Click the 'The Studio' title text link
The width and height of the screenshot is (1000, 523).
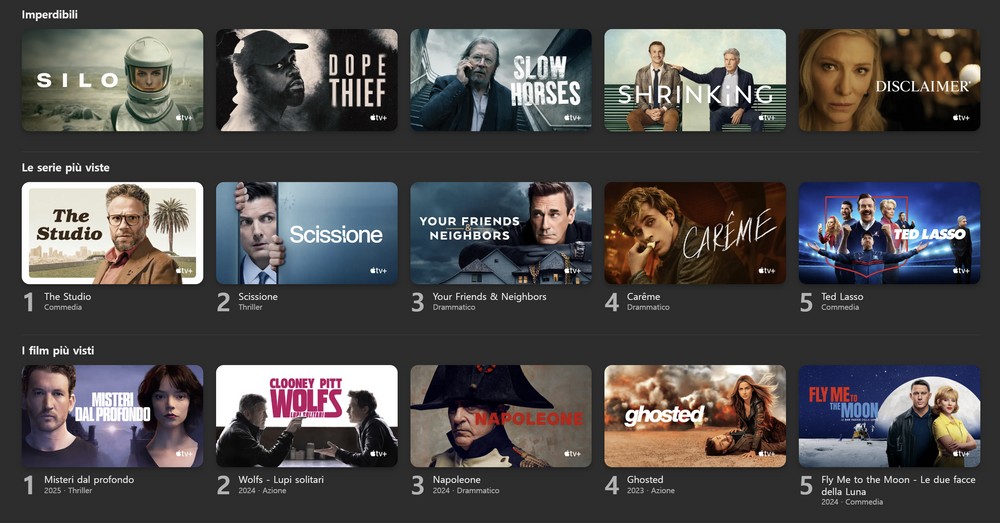(x=68, y=297)
